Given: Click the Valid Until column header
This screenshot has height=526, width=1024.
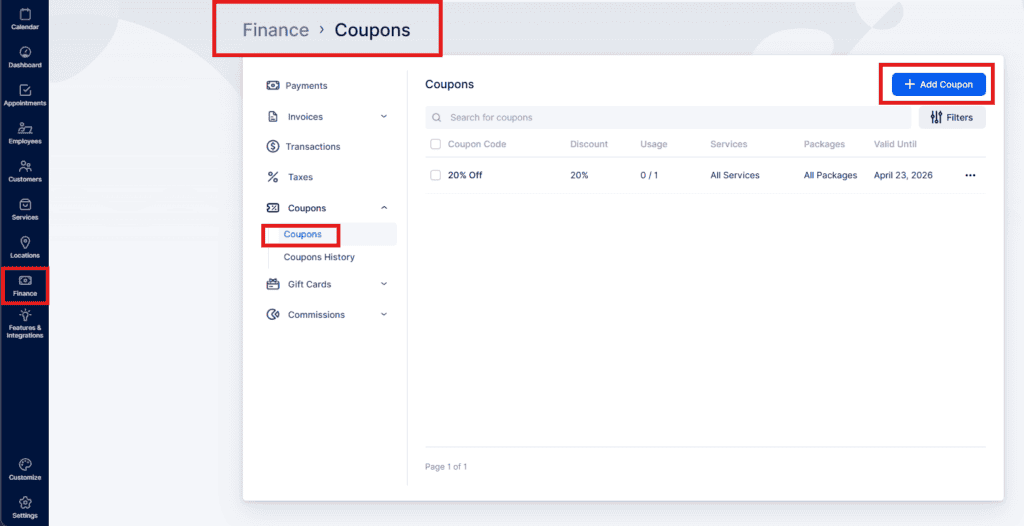Looking at the screenshot, I should [895, 144].
